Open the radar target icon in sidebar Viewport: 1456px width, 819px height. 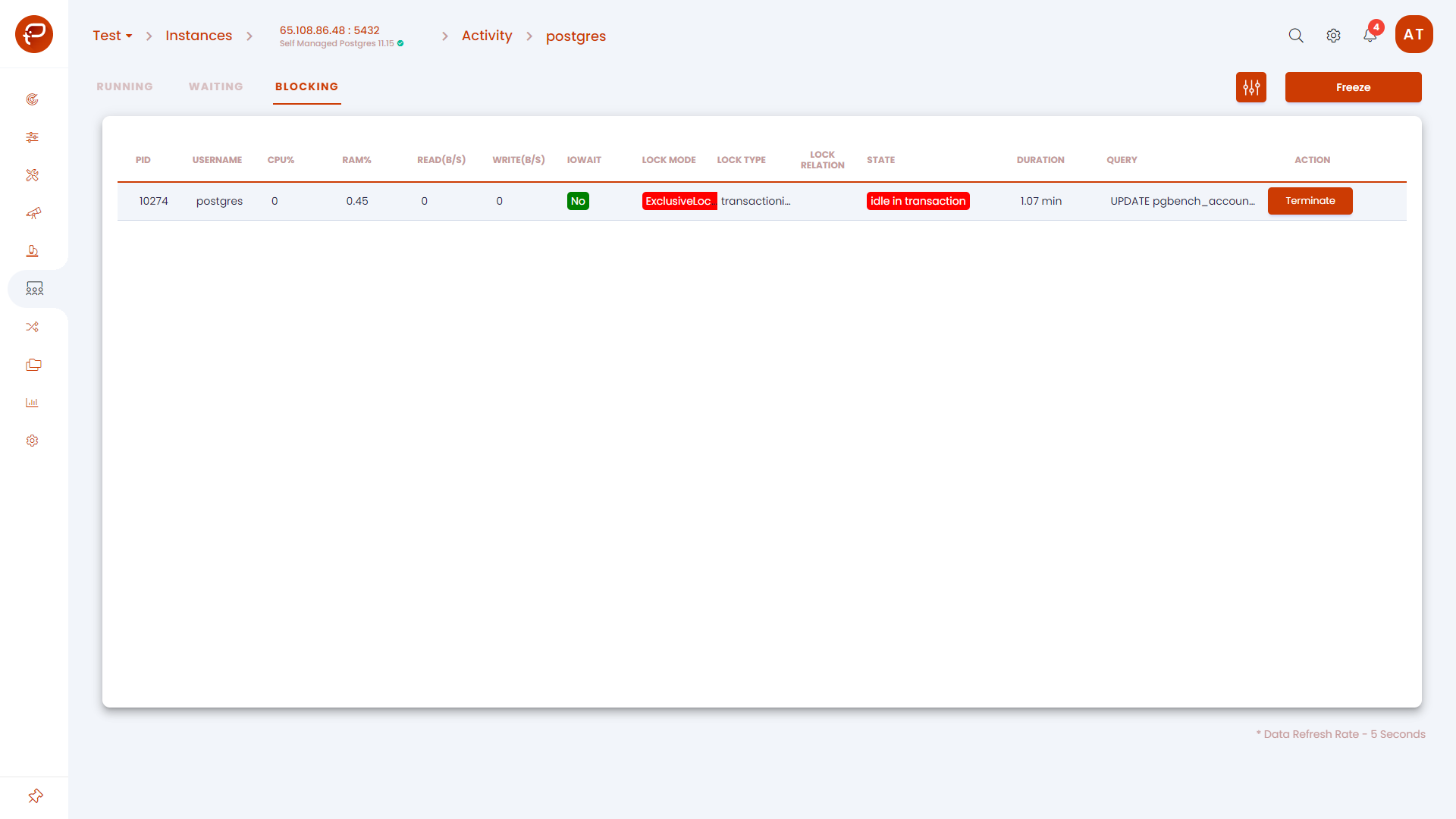(x=32, y=99)
